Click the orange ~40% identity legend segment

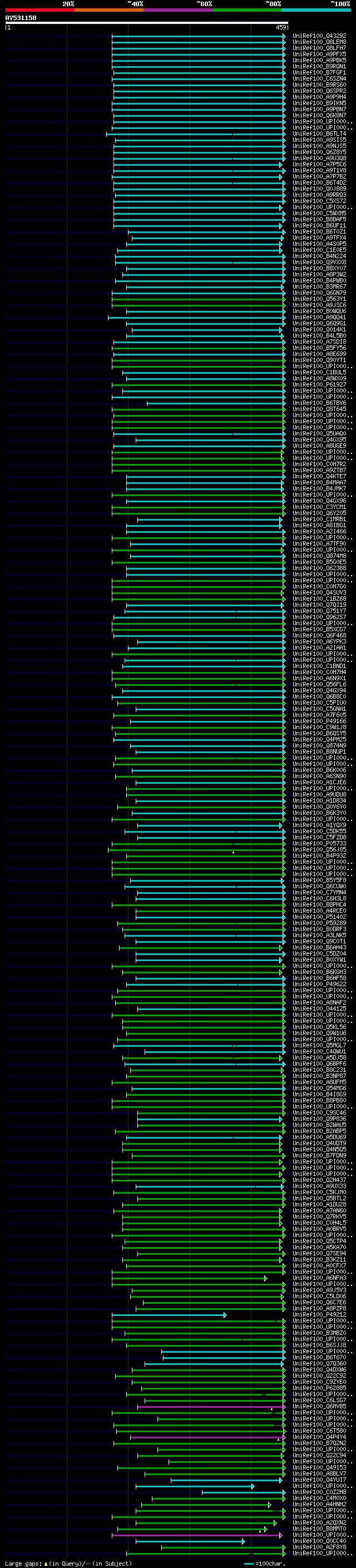click(x=109, y=10)
